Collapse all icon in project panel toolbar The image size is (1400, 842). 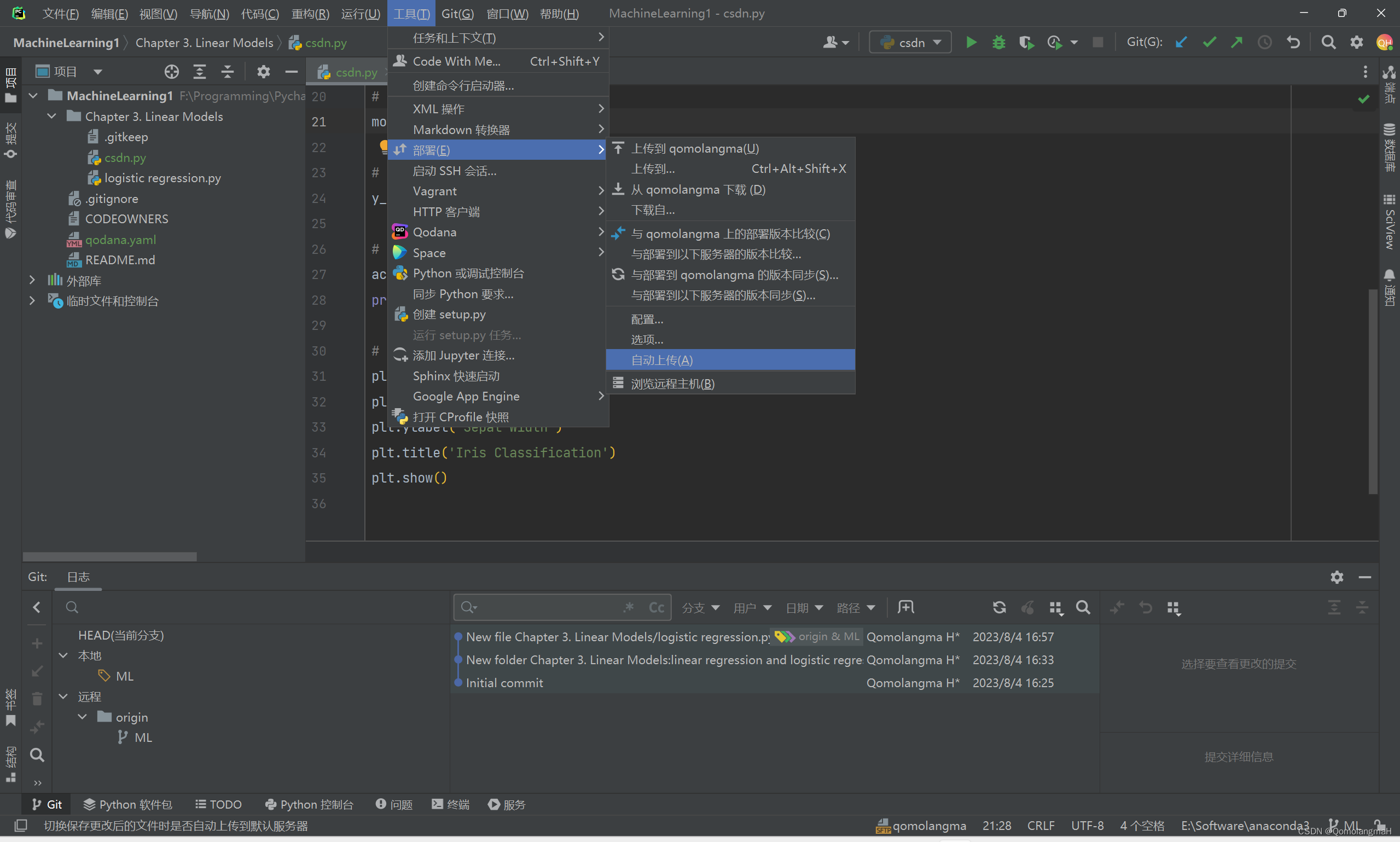point(228,72)
